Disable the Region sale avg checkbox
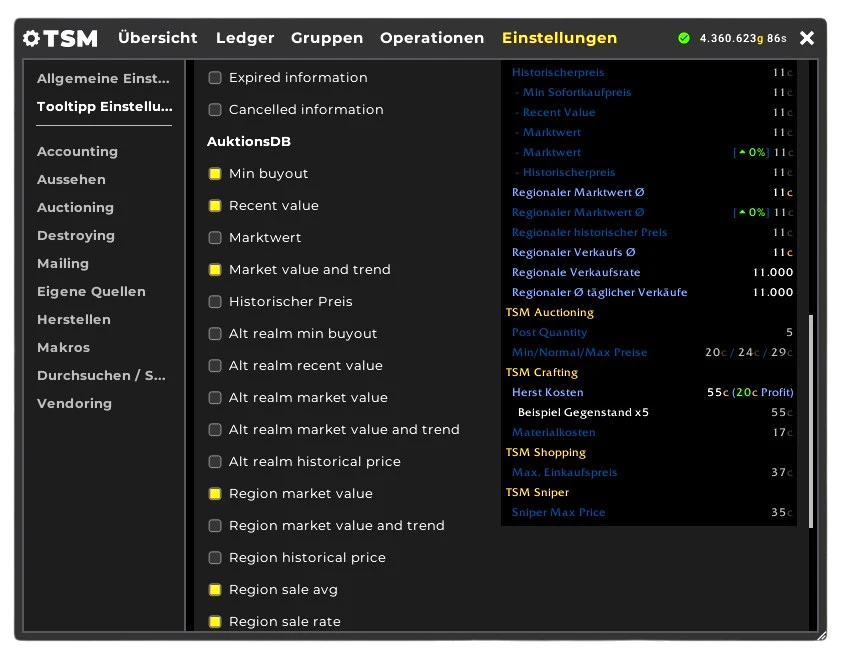Viewport: 844px width, 657px height. click(x=215, y=590)
